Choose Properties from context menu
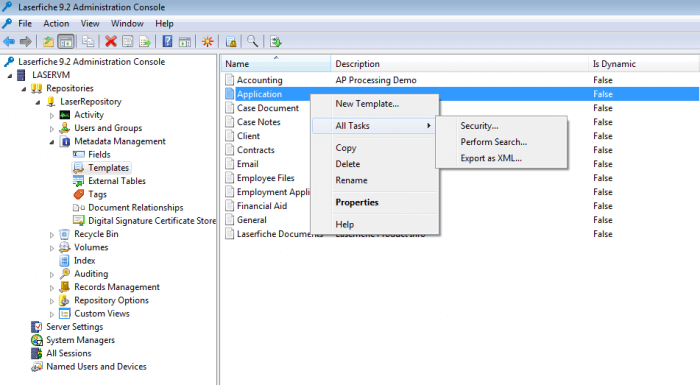The image size is (700, 385). point(375,202)
